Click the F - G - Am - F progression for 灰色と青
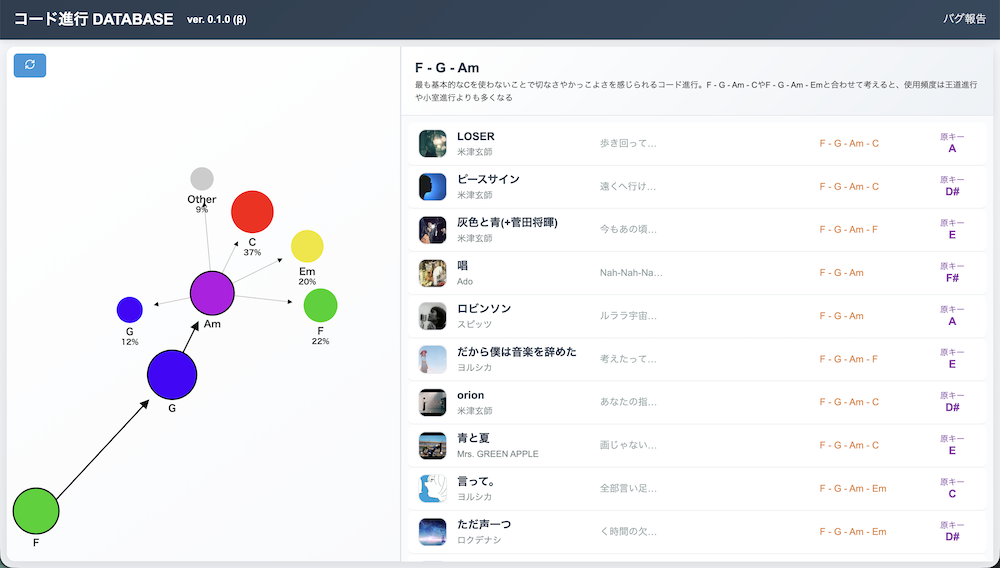 click(848, 229)
